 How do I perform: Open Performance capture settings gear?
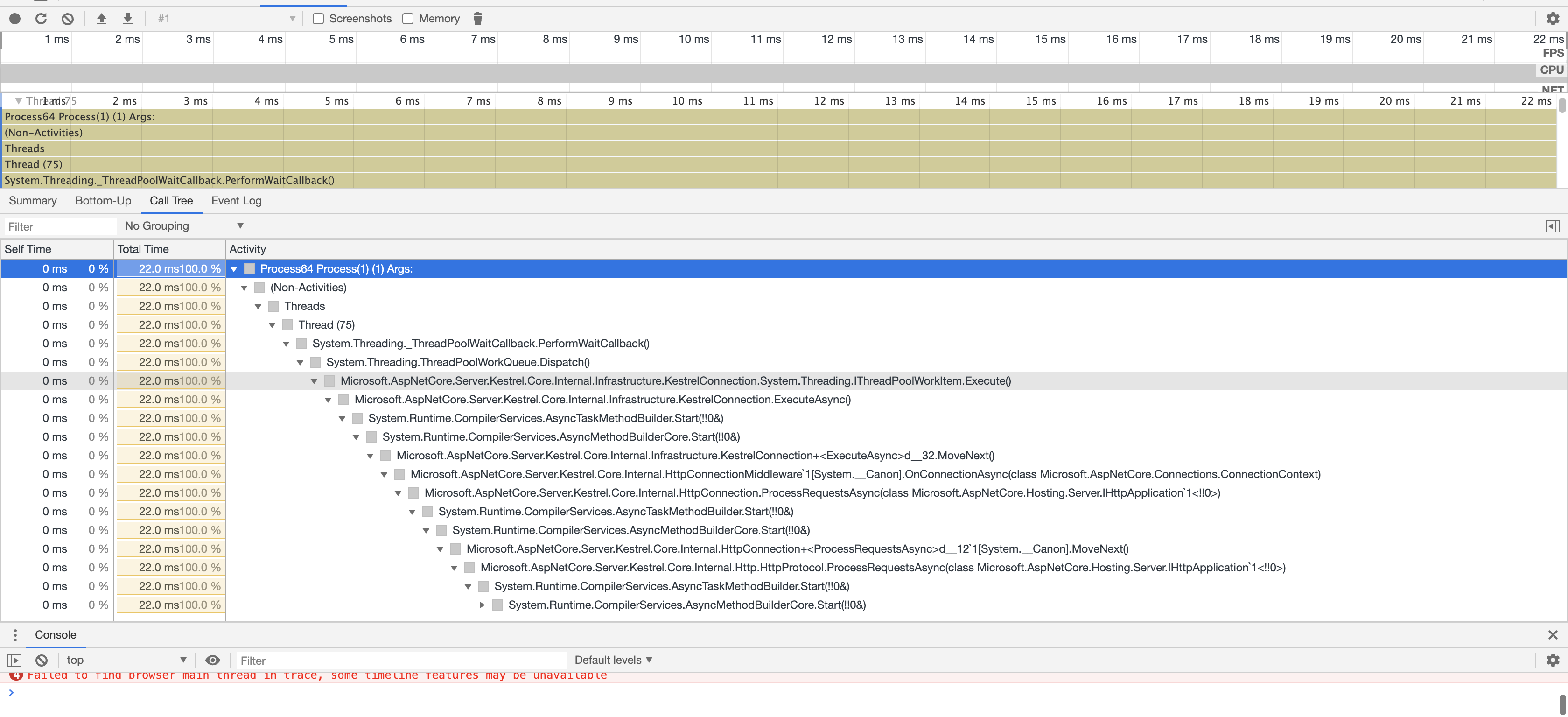pyautogui.click(x=1553, y=19)
